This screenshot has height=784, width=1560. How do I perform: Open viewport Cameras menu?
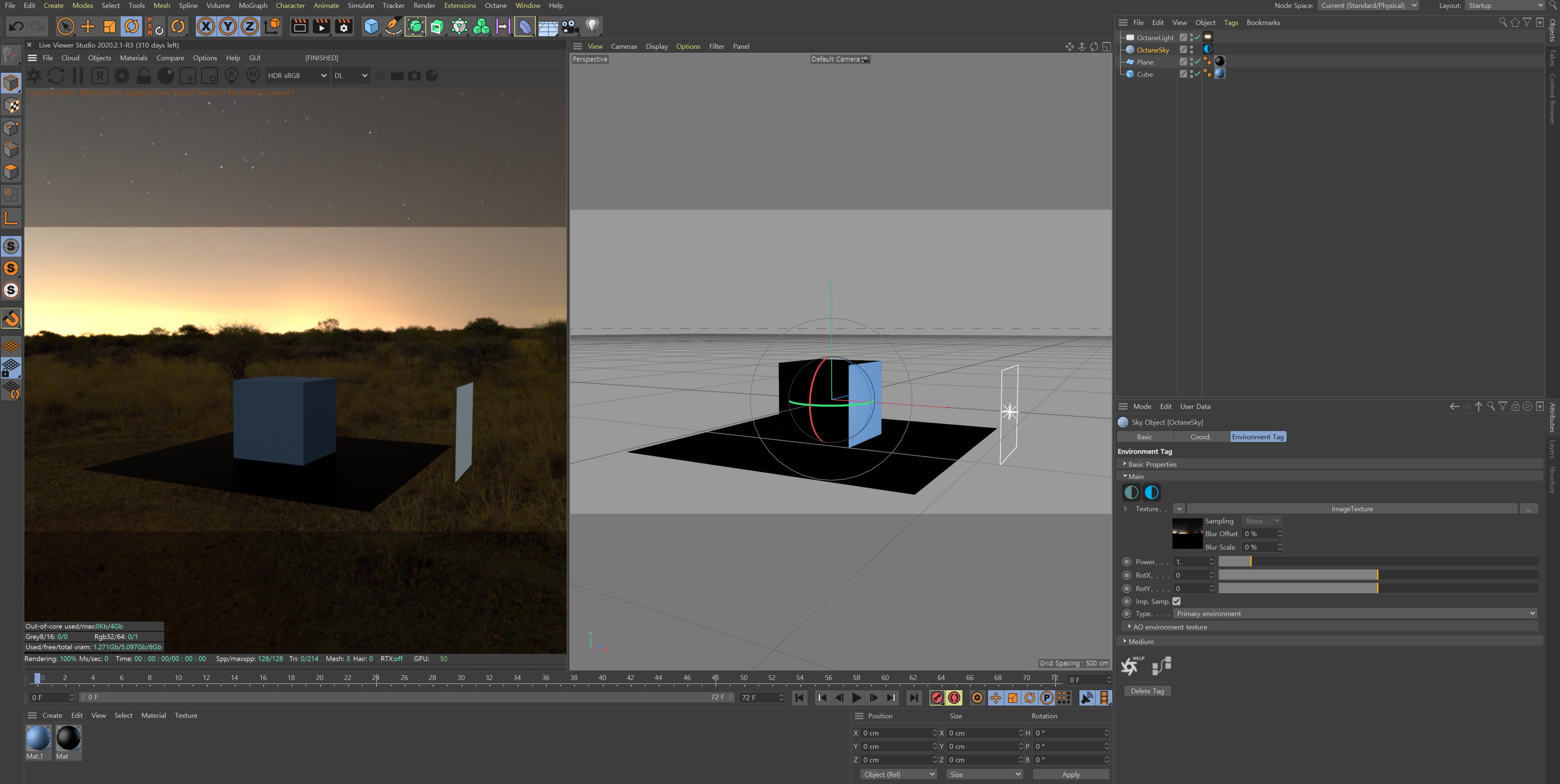coord(624,47)
